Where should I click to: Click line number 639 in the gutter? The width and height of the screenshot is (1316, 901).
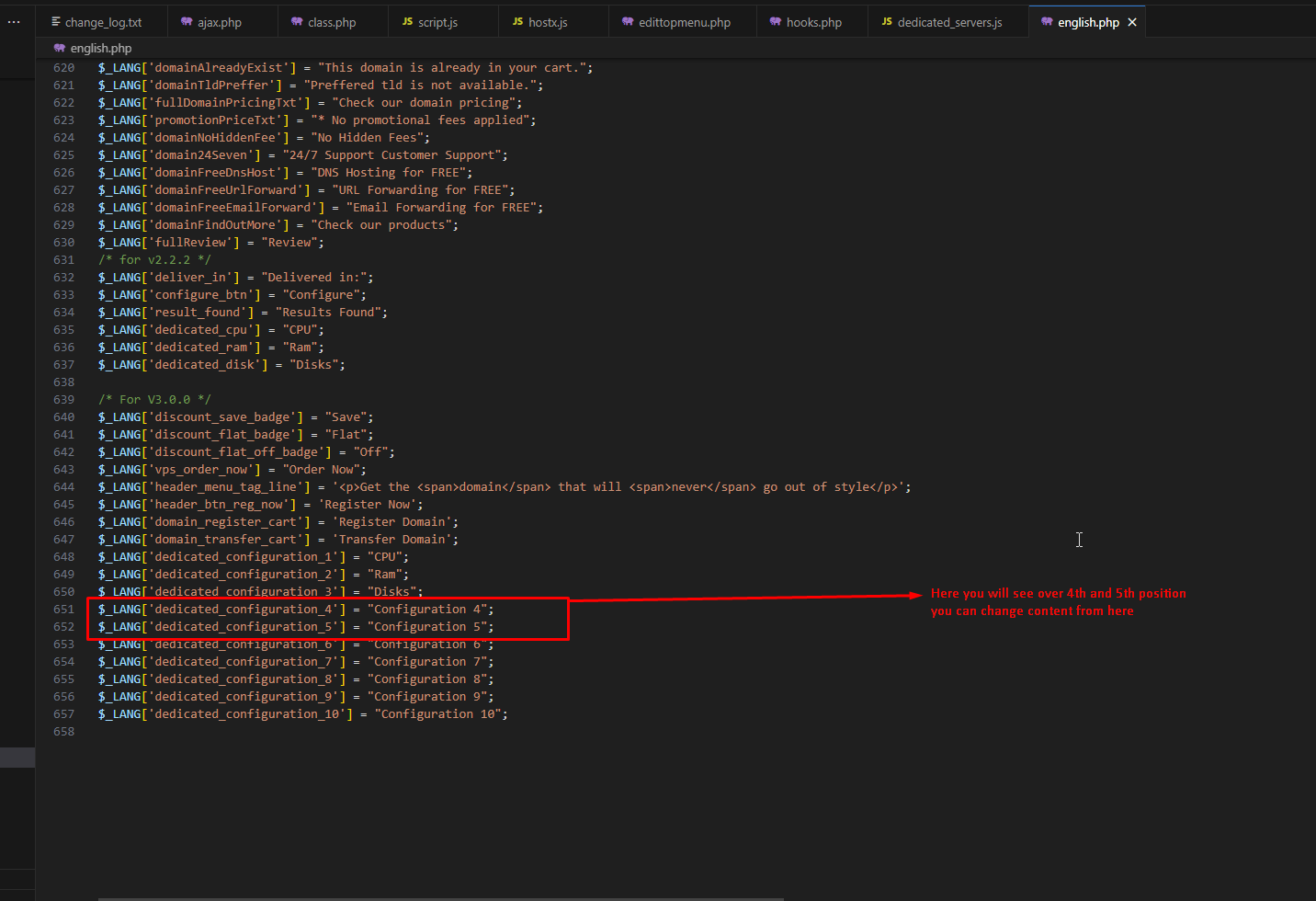click(63, 399)
